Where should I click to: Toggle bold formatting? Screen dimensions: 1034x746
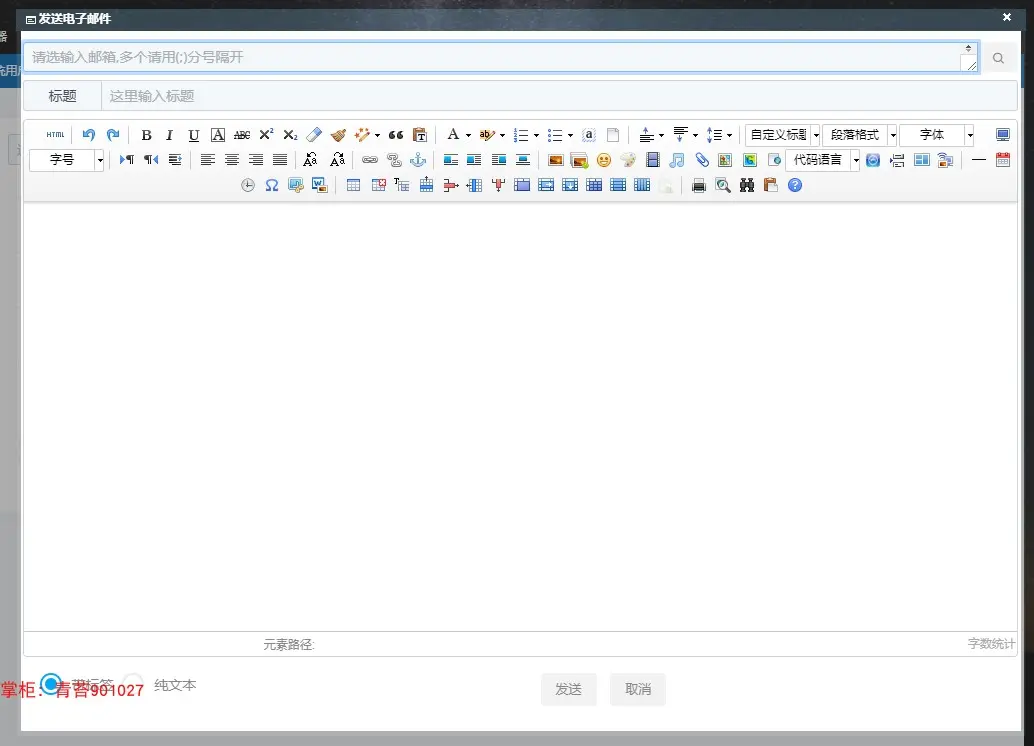tap(146, 135)
